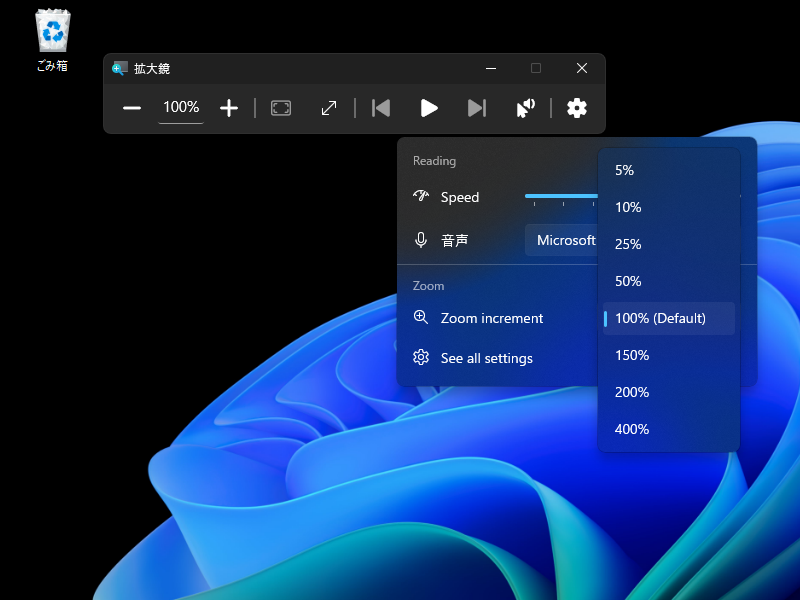Choose 50% zoom increment
The width and height of the screenshot is (800, 600).
point(668,281)
